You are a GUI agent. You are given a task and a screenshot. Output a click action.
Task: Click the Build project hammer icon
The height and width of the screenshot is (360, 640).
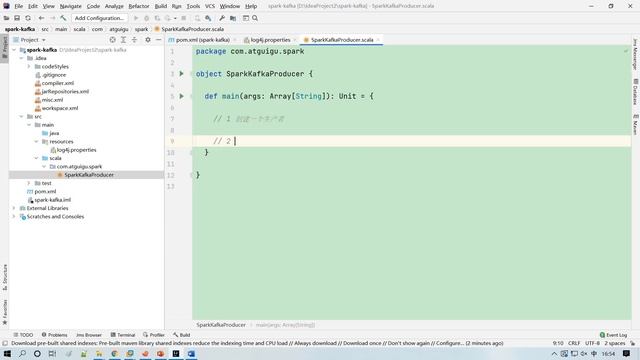[x=63, y=18]
